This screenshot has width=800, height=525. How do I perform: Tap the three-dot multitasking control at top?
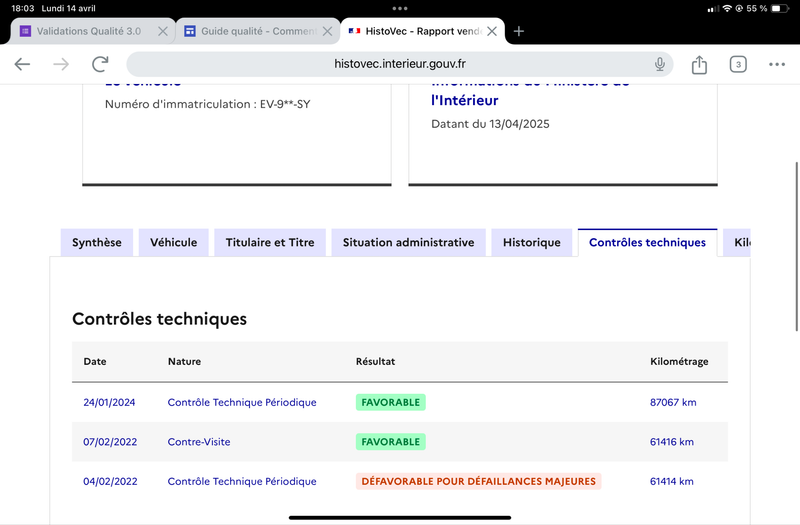400,8
